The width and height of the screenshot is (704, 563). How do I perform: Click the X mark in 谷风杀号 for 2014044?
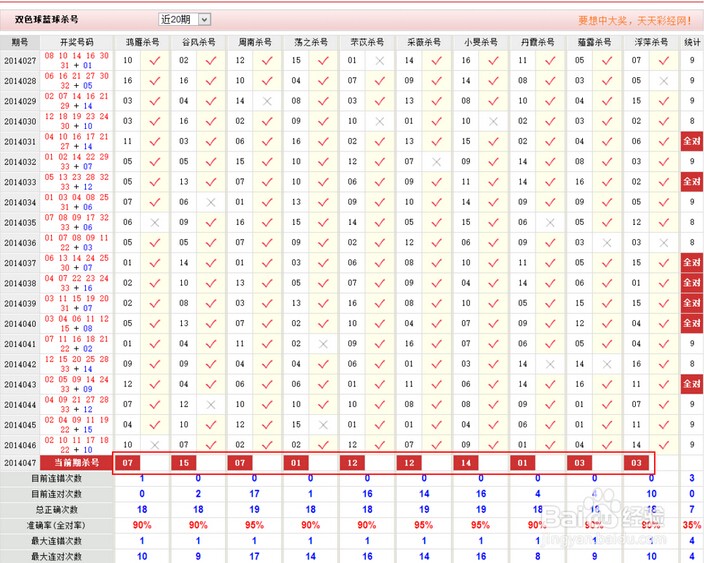click(211, 405)
